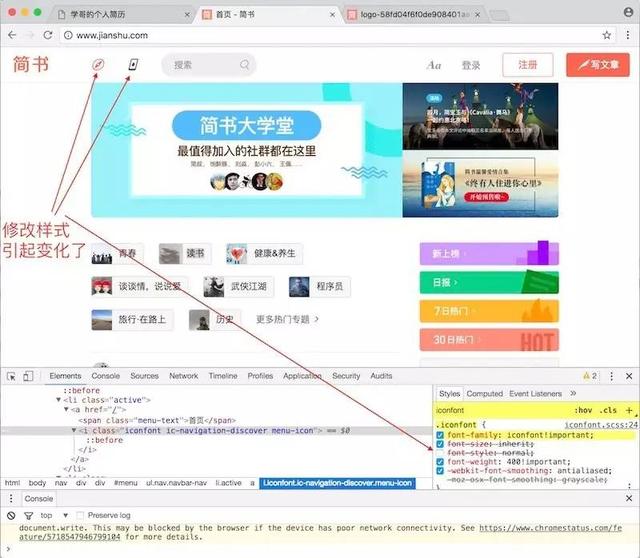Clear console with the ban icon
The height and width of the screenshot is (558, 640).
(11, 516)
